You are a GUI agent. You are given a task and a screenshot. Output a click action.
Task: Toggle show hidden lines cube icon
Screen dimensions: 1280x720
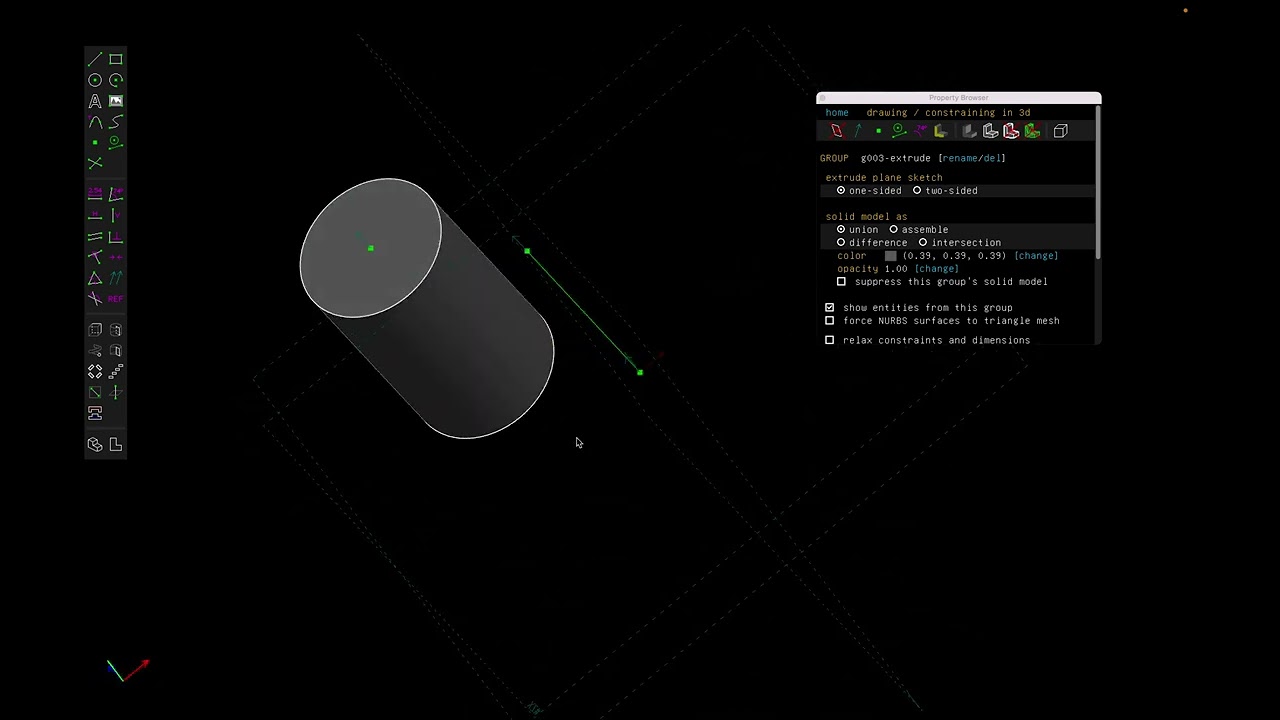pos(1060,131)
